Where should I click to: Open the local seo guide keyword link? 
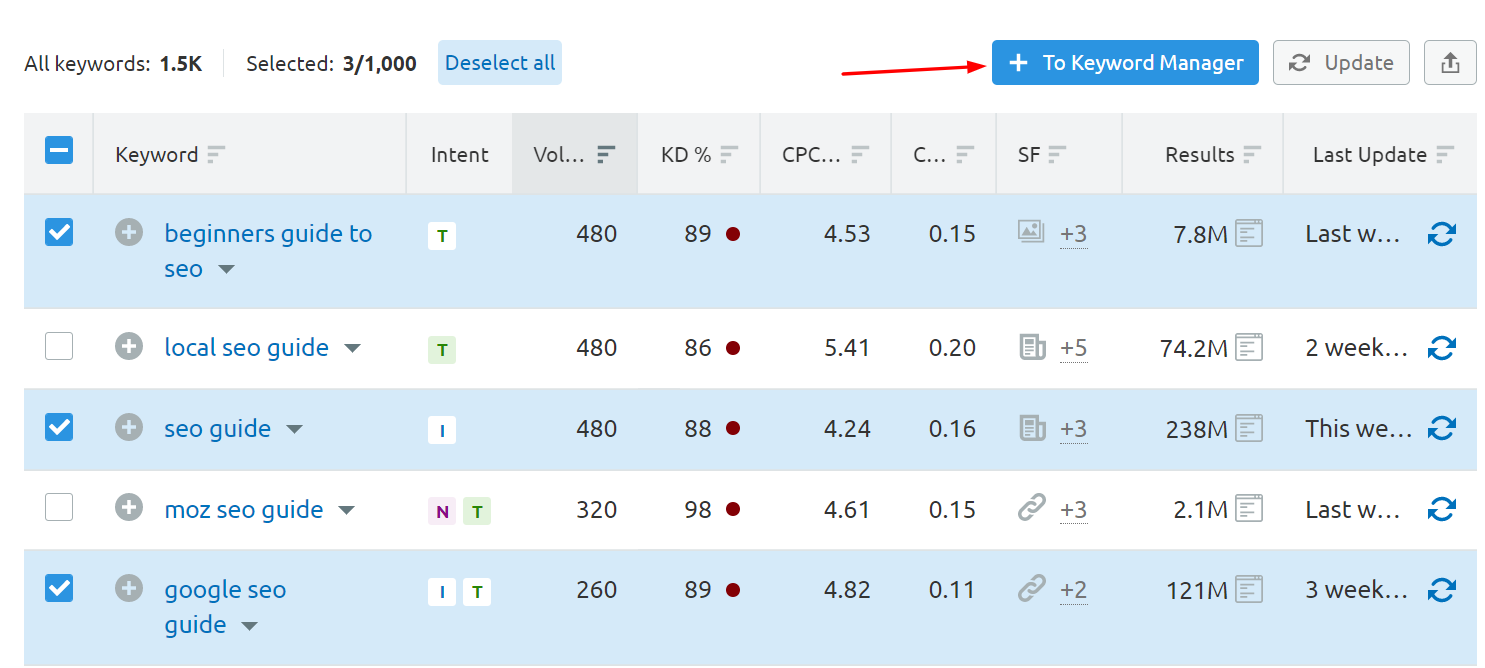246,347
